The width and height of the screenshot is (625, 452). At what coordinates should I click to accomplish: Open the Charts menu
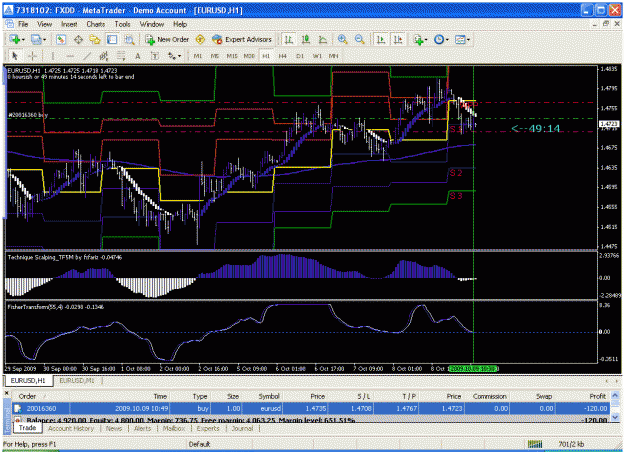click(96, 24)
